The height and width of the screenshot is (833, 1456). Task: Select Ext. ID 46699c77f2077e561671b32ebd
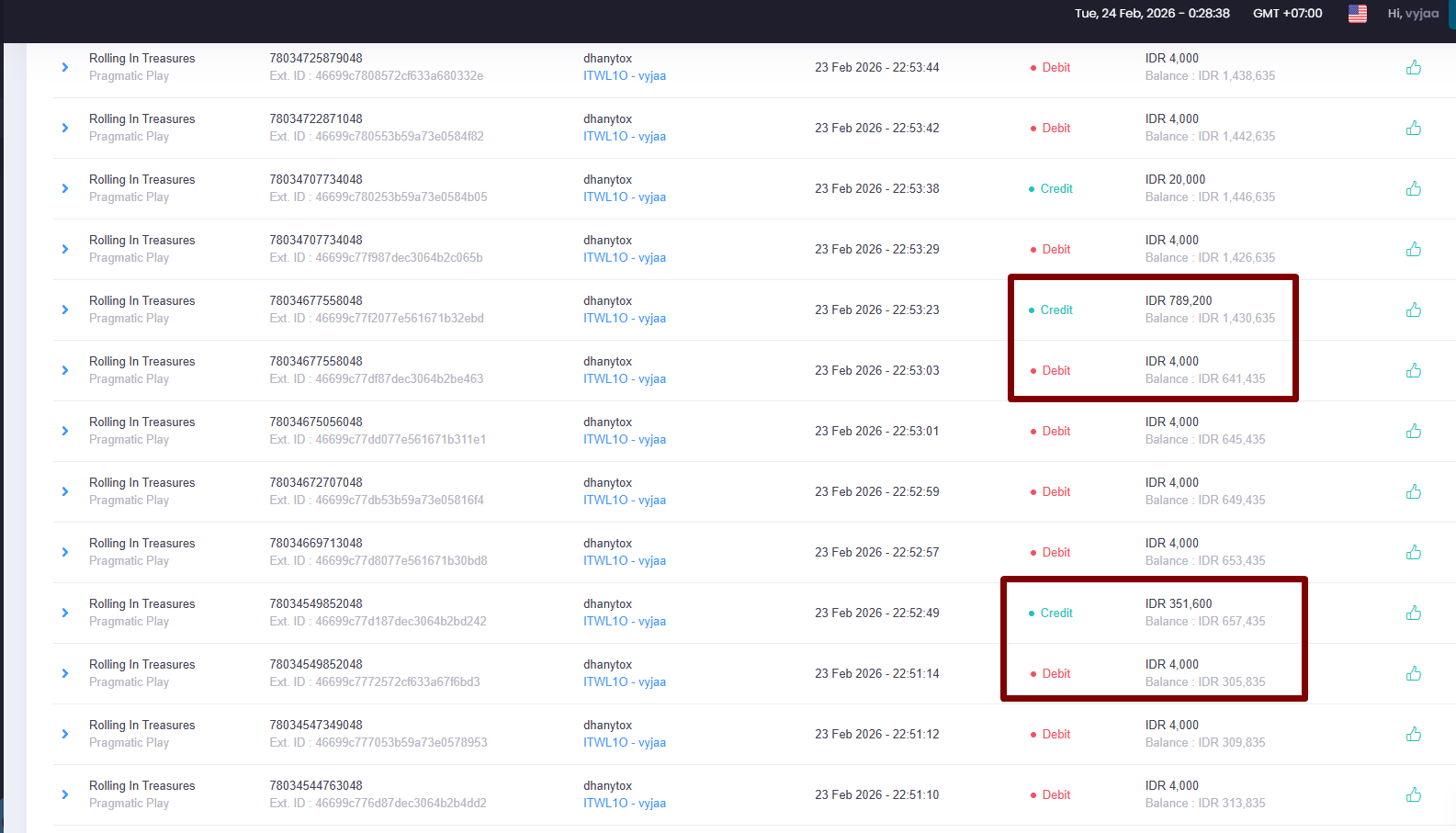tap(377, 319)
